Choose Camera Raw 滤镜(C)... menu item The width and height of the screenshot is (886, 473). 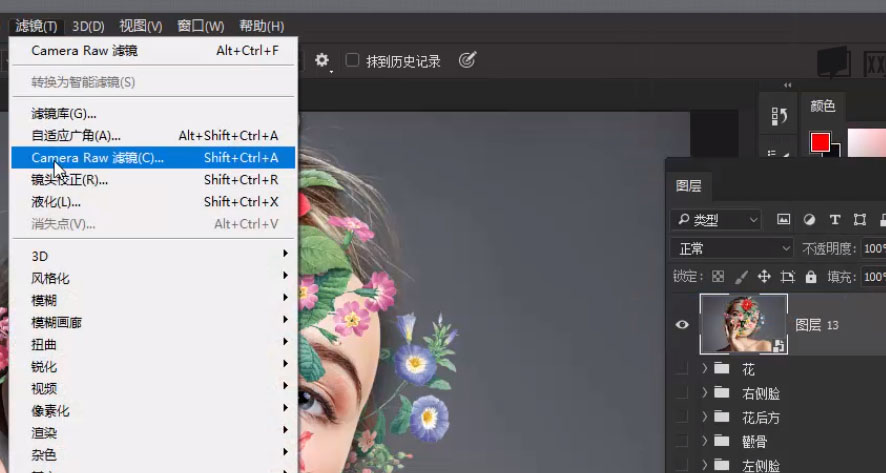(x=153, y=158)
